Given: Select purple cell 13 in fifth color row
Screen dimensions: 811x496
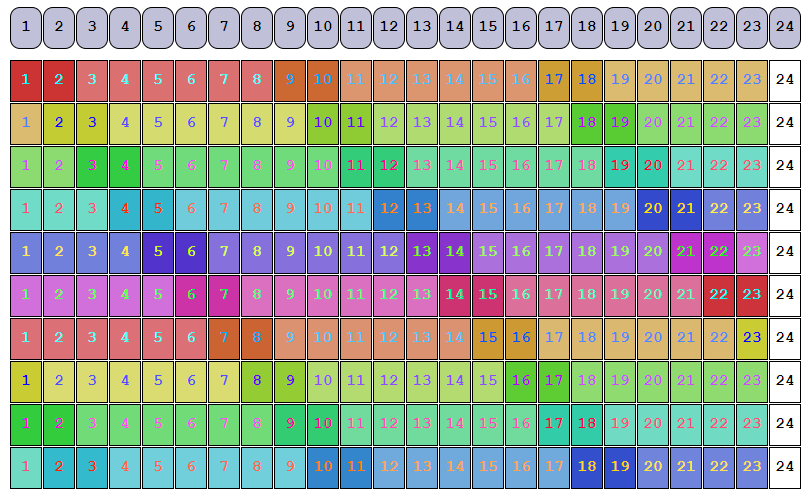Looking at the screenshot, I should coord(422,252).
